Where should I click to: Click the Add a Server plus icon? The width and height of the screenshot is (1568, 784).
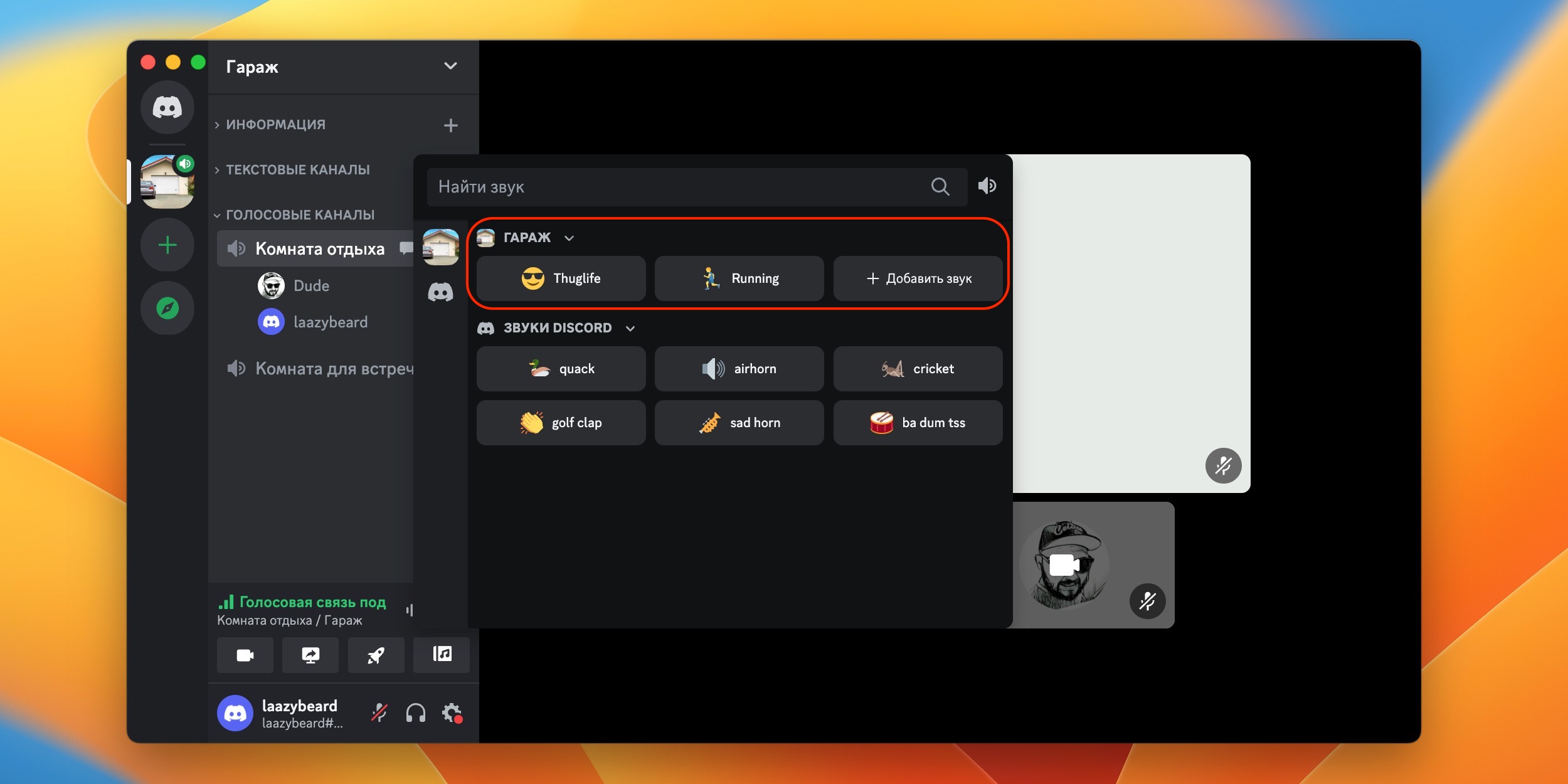coord(167,245)
